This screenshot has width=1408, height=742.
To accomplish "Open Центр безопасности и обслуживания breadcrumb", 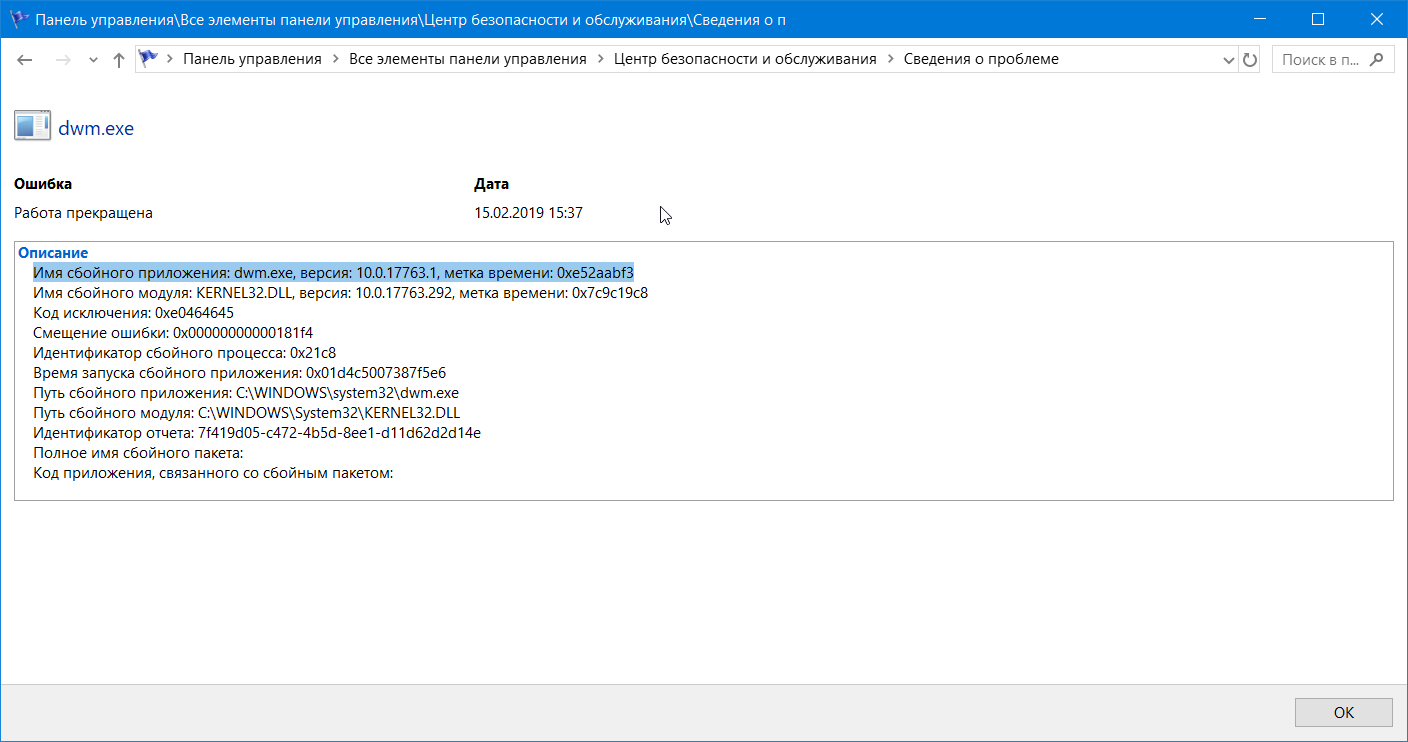I will click(745, 59).
